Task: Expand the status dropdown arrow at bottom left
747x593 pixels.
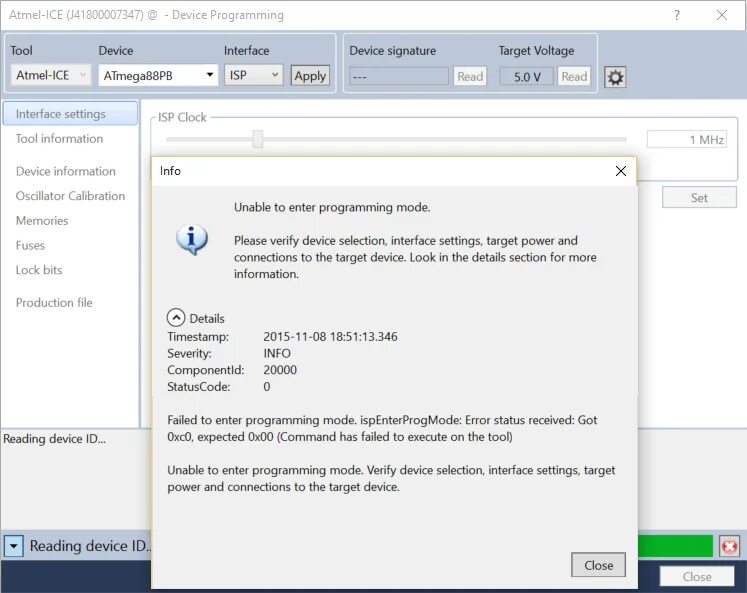Action: (13, 546)
